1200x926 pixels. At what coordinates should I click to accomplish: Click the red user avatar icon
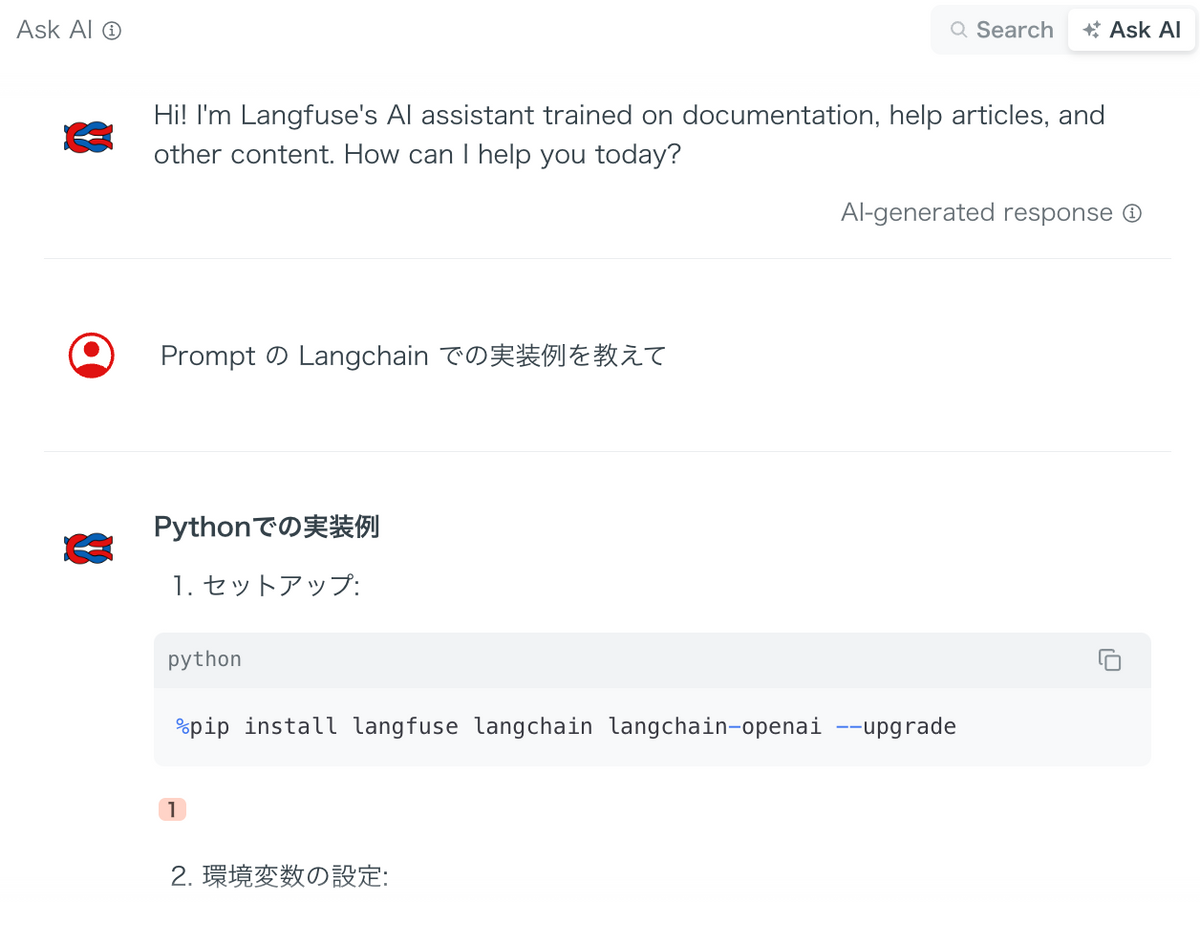pyautogui.click(x=91, y=355)
